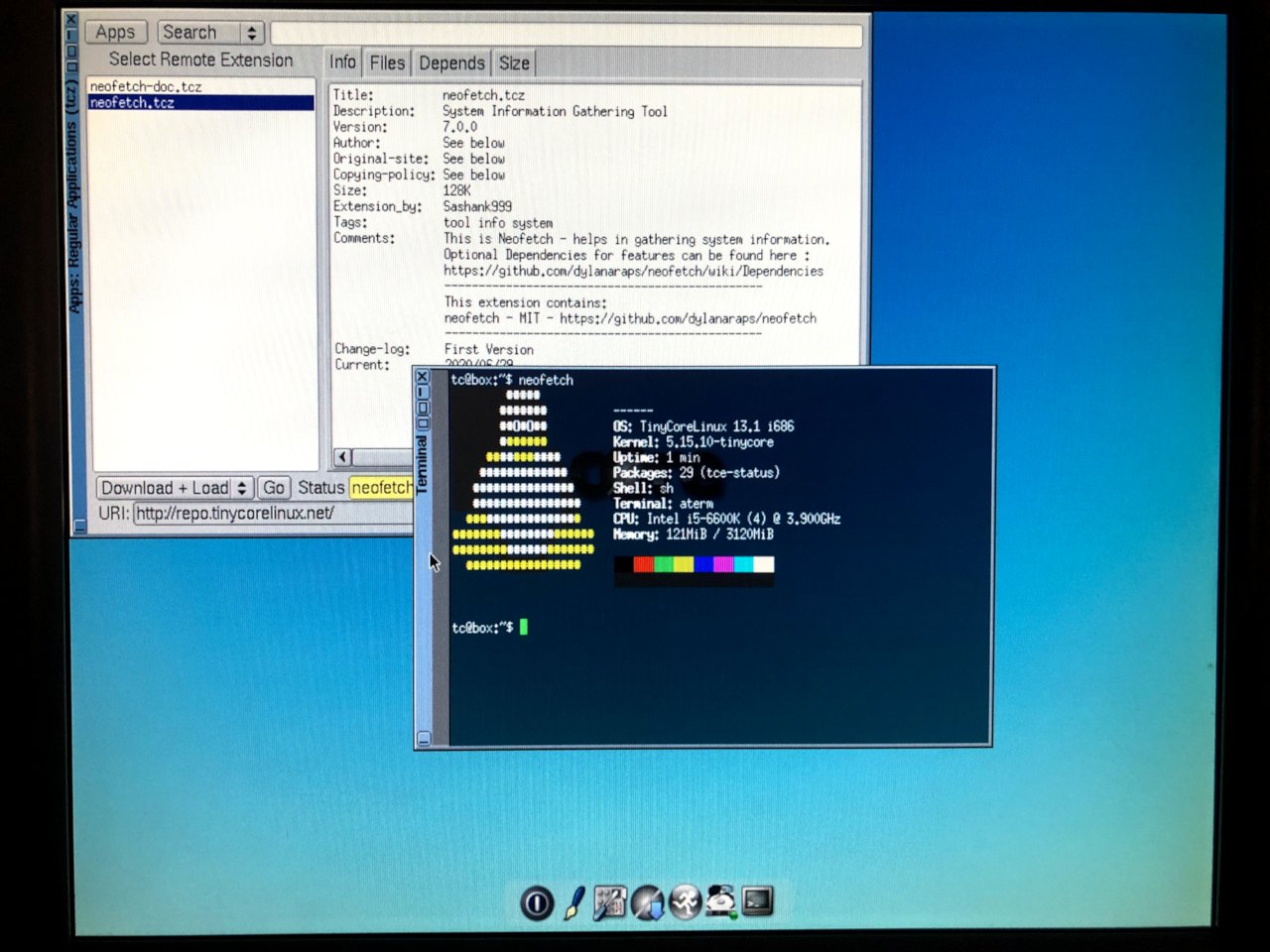Image resolution: width=1270 pixels, height=952 pixels.
Task: Click the 'Extension_by: Sashank999' line
Action: tap(423, 206)
